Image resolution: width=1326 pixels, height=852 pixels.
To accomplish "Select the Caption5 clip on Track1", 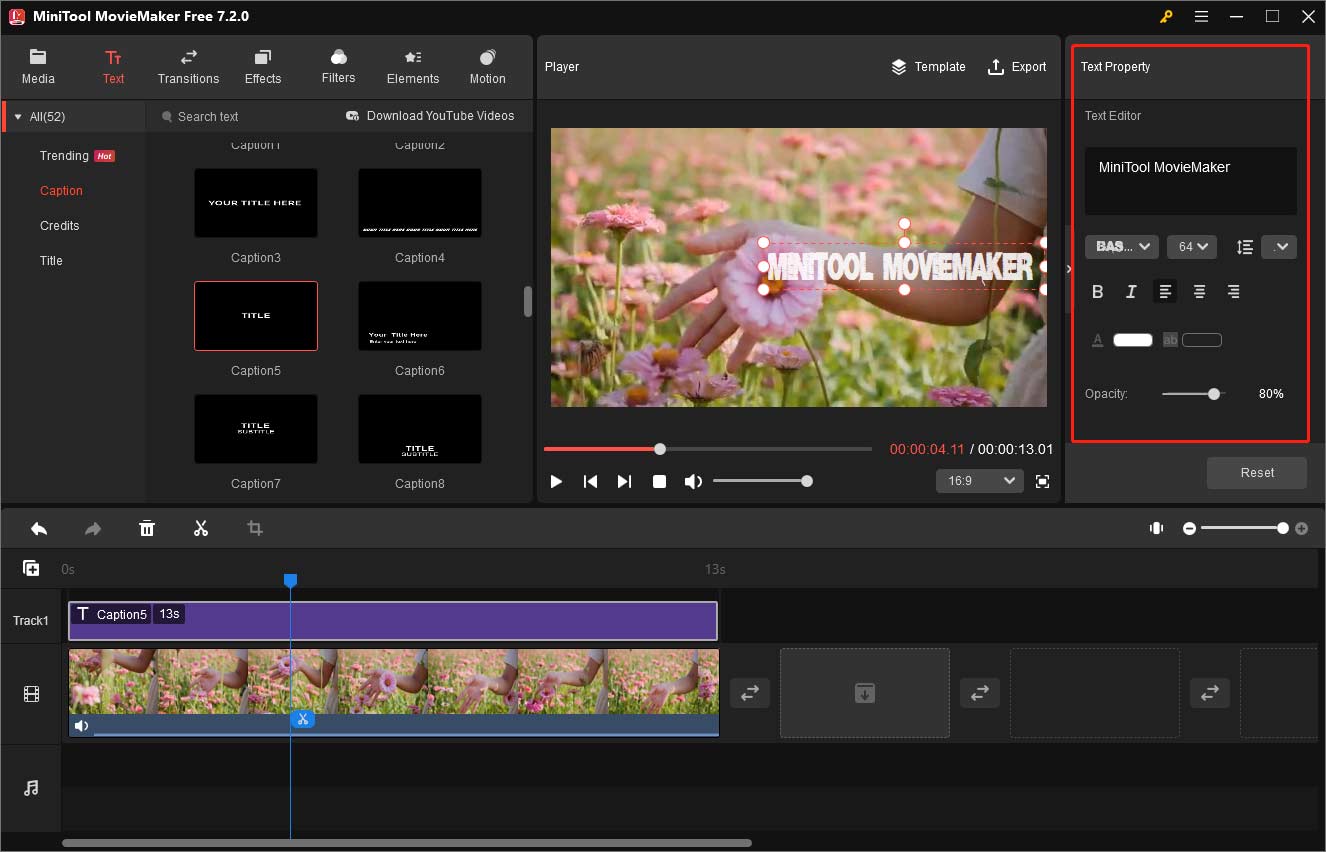I will pyautogui.click(x=393, y=621).
